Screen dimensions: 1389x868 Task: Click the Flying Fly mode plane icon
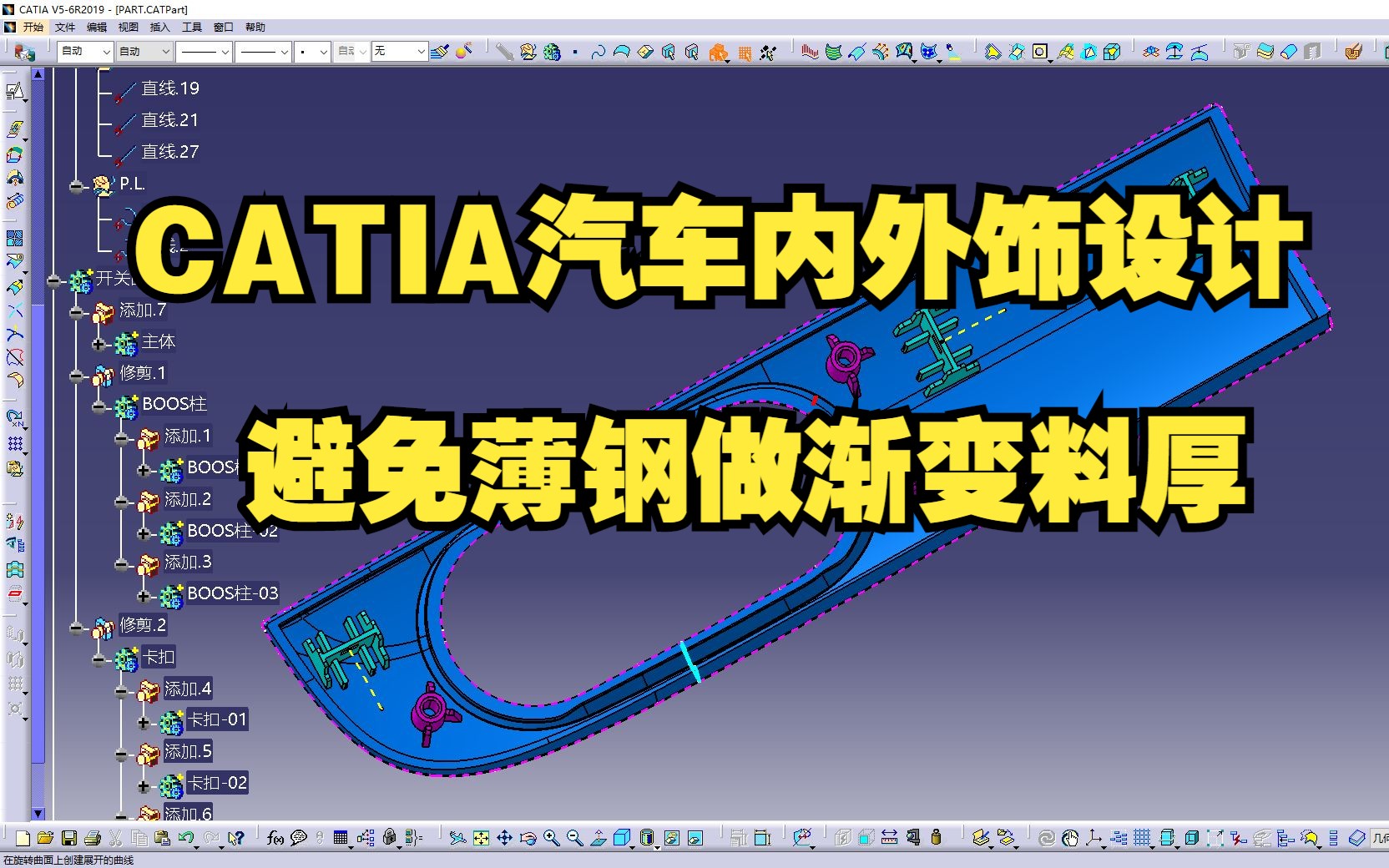pyautogui.click(x=457, y=838)
